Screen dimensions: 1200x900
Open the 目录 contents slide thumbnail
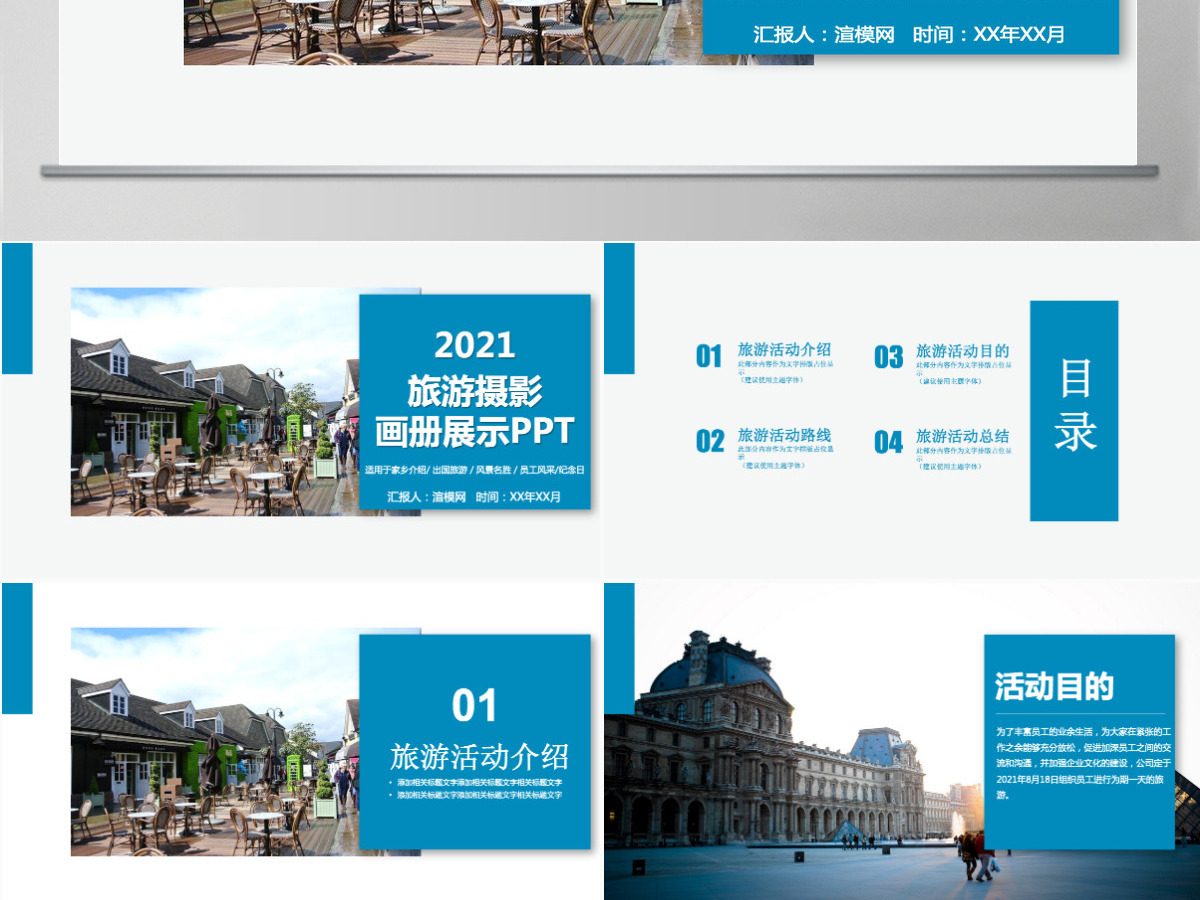[902, 409]
